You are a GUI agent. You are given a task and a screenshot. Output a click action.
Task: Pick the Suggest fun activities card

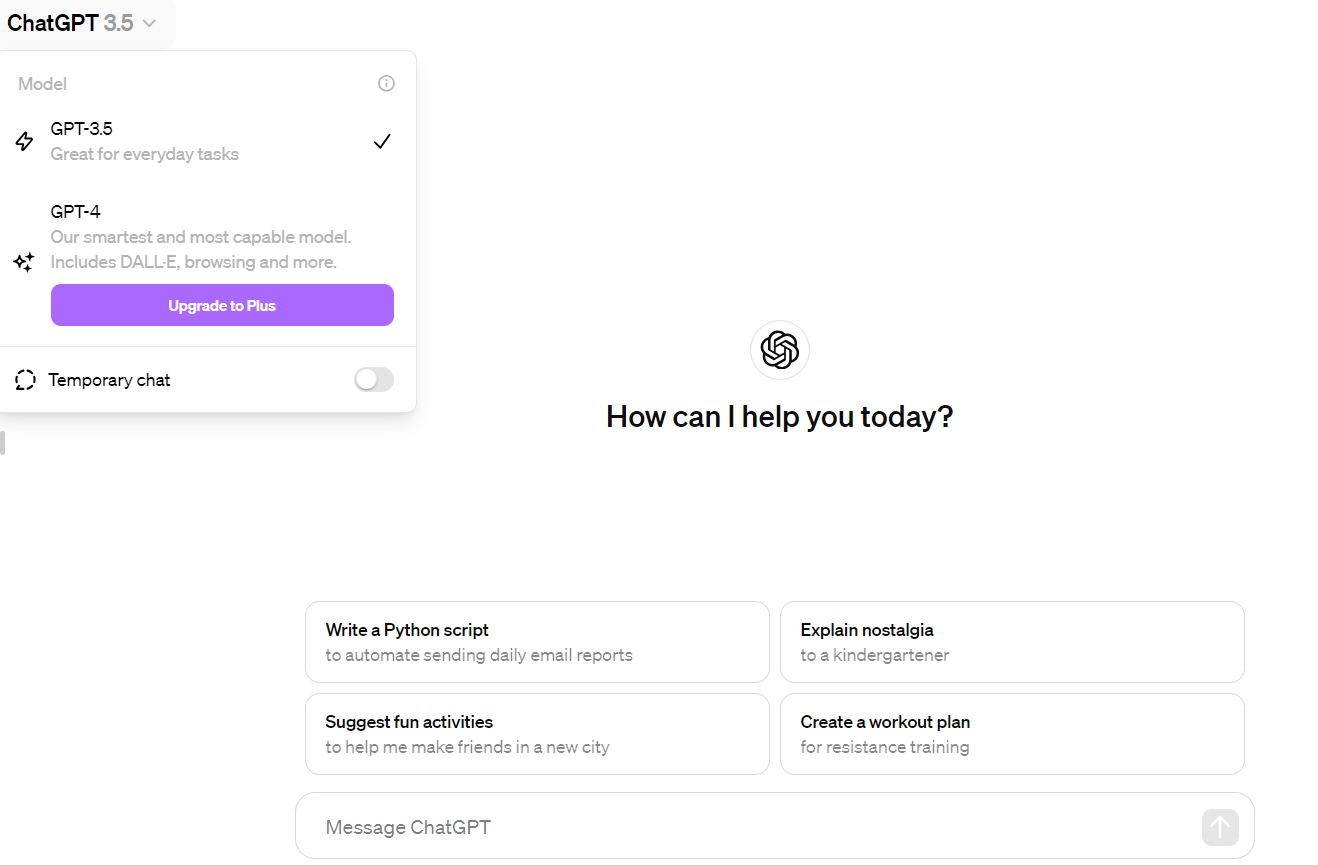(x=537, y=734)
